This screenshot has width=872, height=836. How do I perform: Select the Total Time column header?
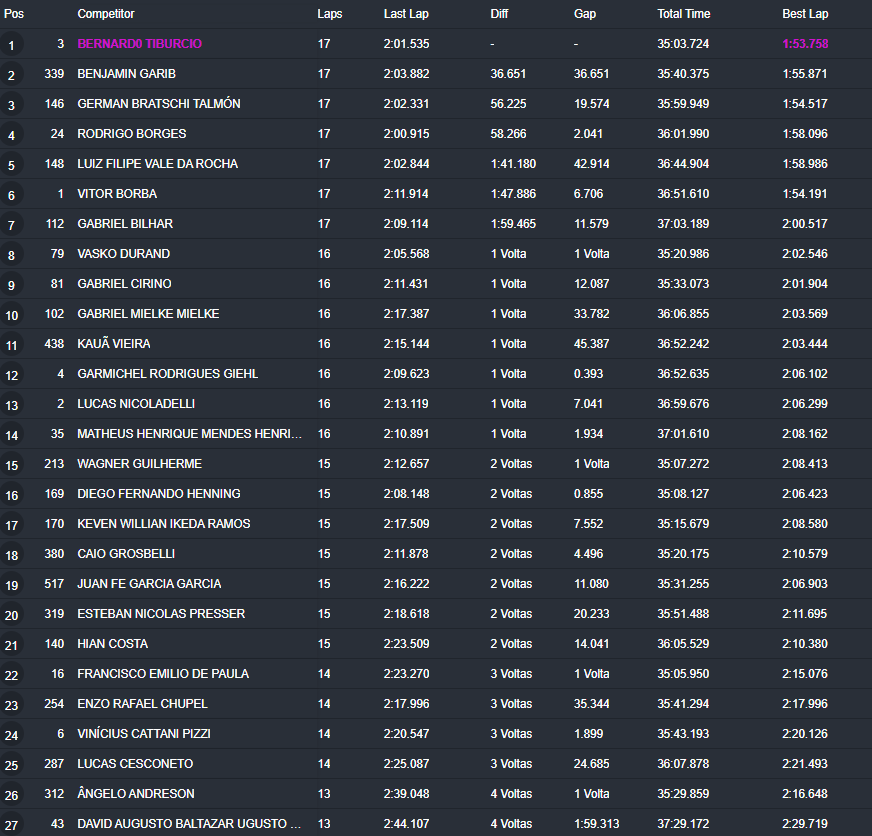683,14
